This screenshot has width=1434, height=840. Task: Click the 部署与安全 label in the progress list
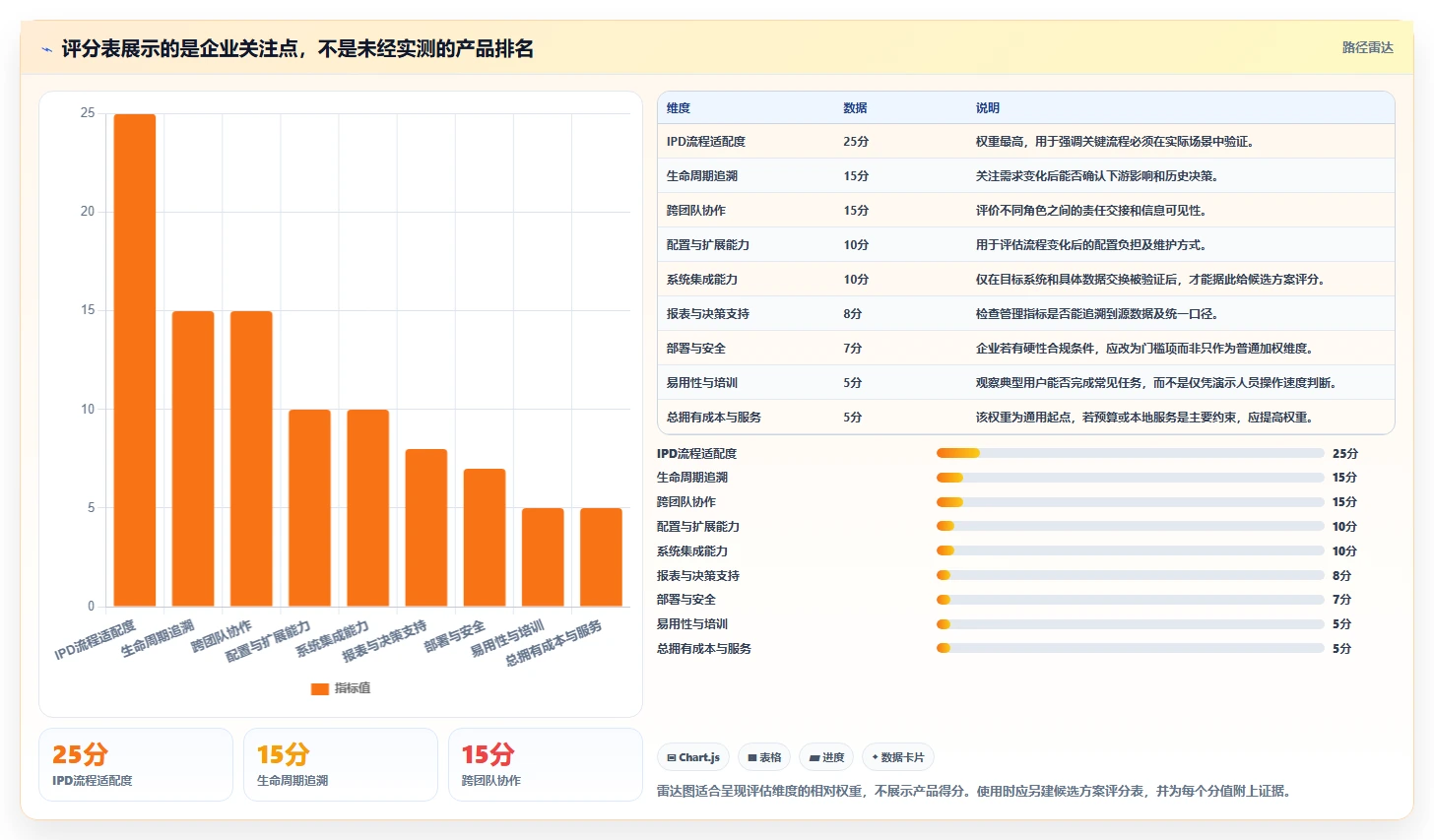pyautogui.click(x=686, y=600)
